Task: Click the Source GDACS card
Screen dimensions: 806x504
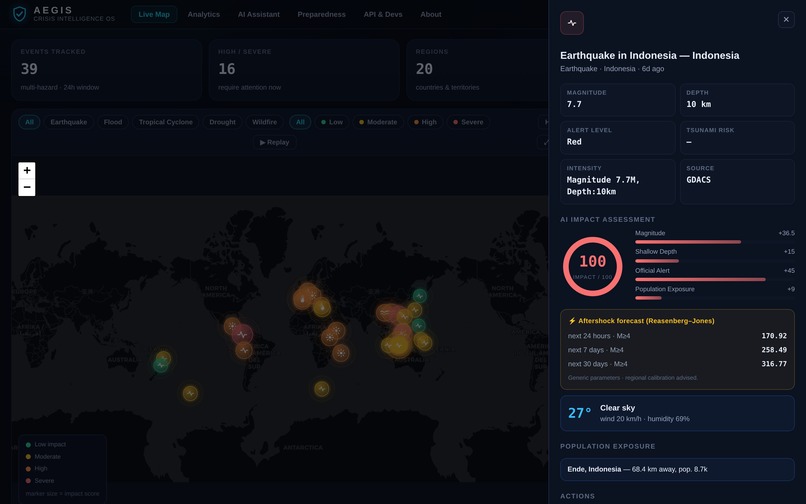Action: [x=737, y=182]
